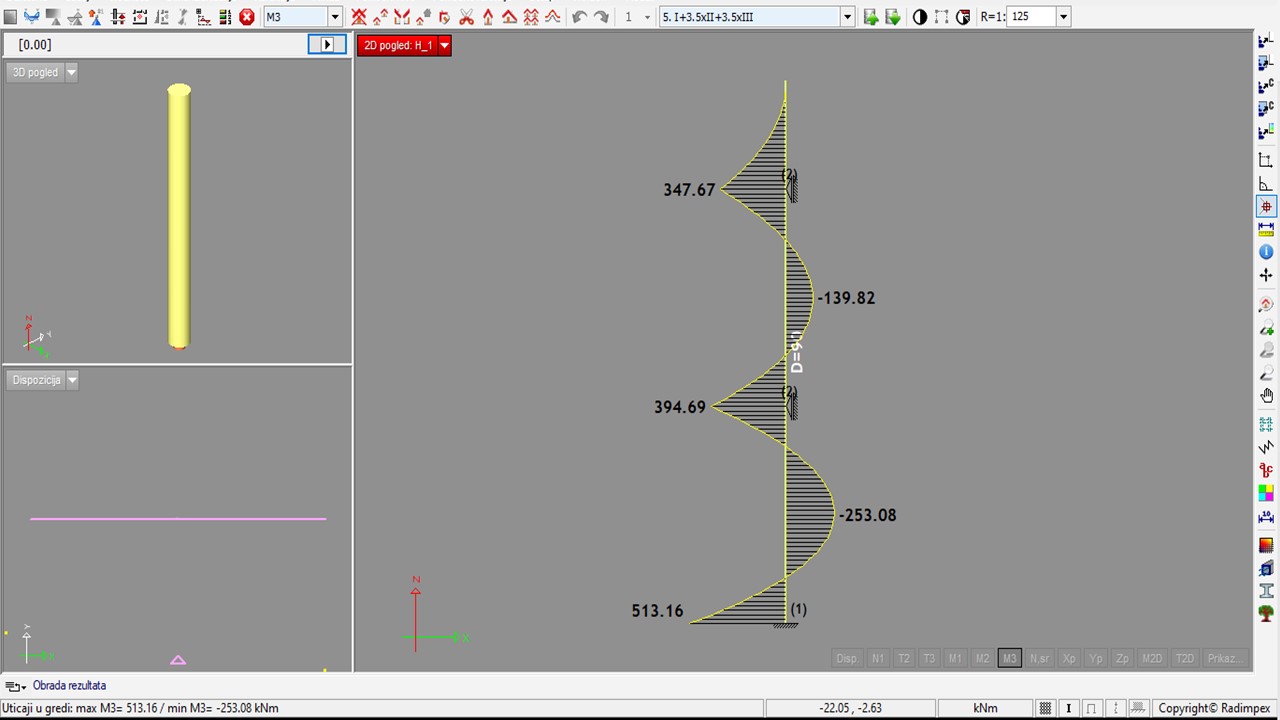Click the redo arrow icon
Viewport: 1280px width, 720px height.
click(601, 17)
